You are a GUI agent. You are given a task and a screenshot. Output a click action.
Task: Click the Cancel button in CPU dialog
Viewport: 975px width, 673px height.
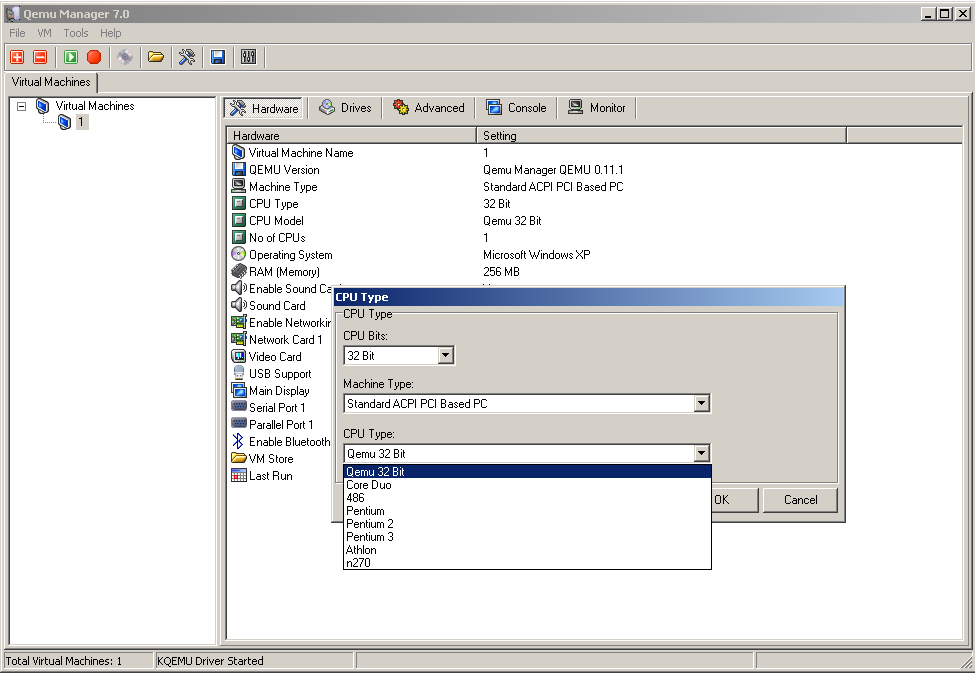(x=800, y=500)
